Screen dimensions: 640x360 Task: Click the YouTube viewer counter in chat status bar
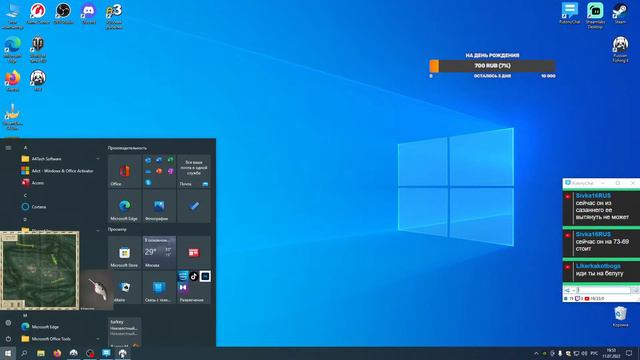[594, 299]
